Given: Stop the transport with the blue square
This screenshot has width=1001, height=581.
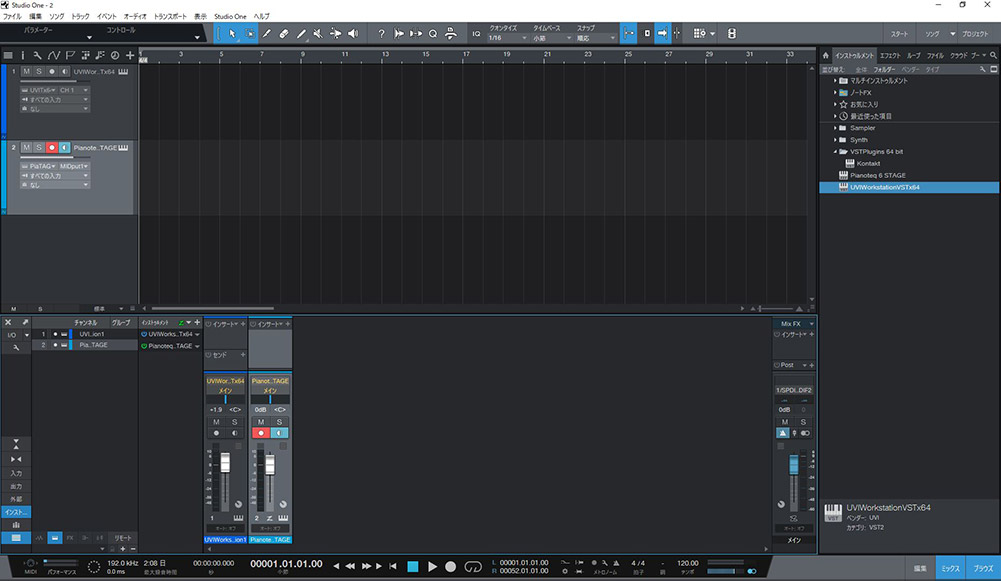Looking at the screenshot, I should click(412, 566).
